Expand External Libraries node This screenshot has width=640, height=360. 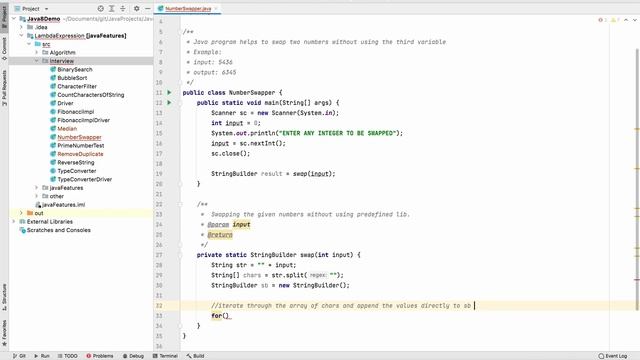click(x=14, y=222)
